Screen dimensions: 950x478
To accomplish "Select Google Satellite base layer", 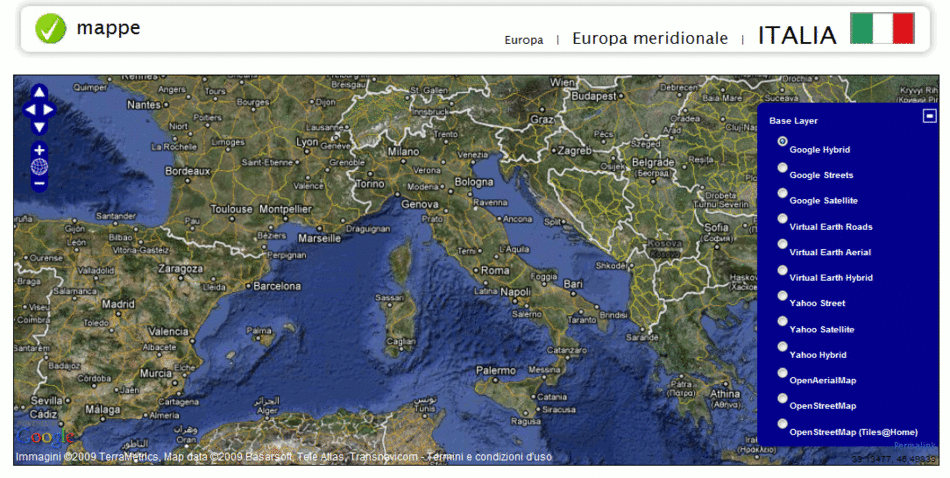I will coord(783,193).
